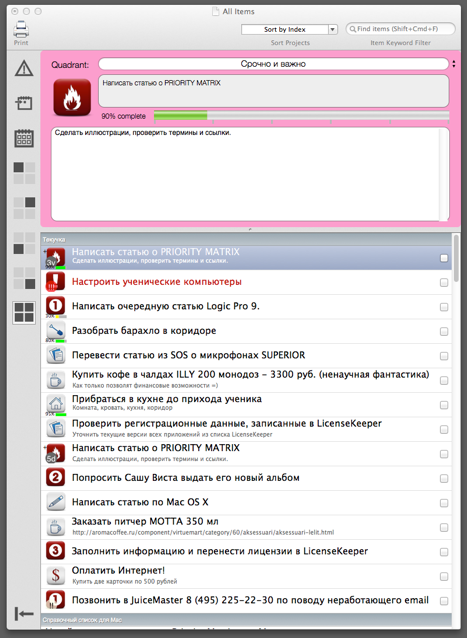Mark Написать статью по Mac OS X done

(444, 503)
